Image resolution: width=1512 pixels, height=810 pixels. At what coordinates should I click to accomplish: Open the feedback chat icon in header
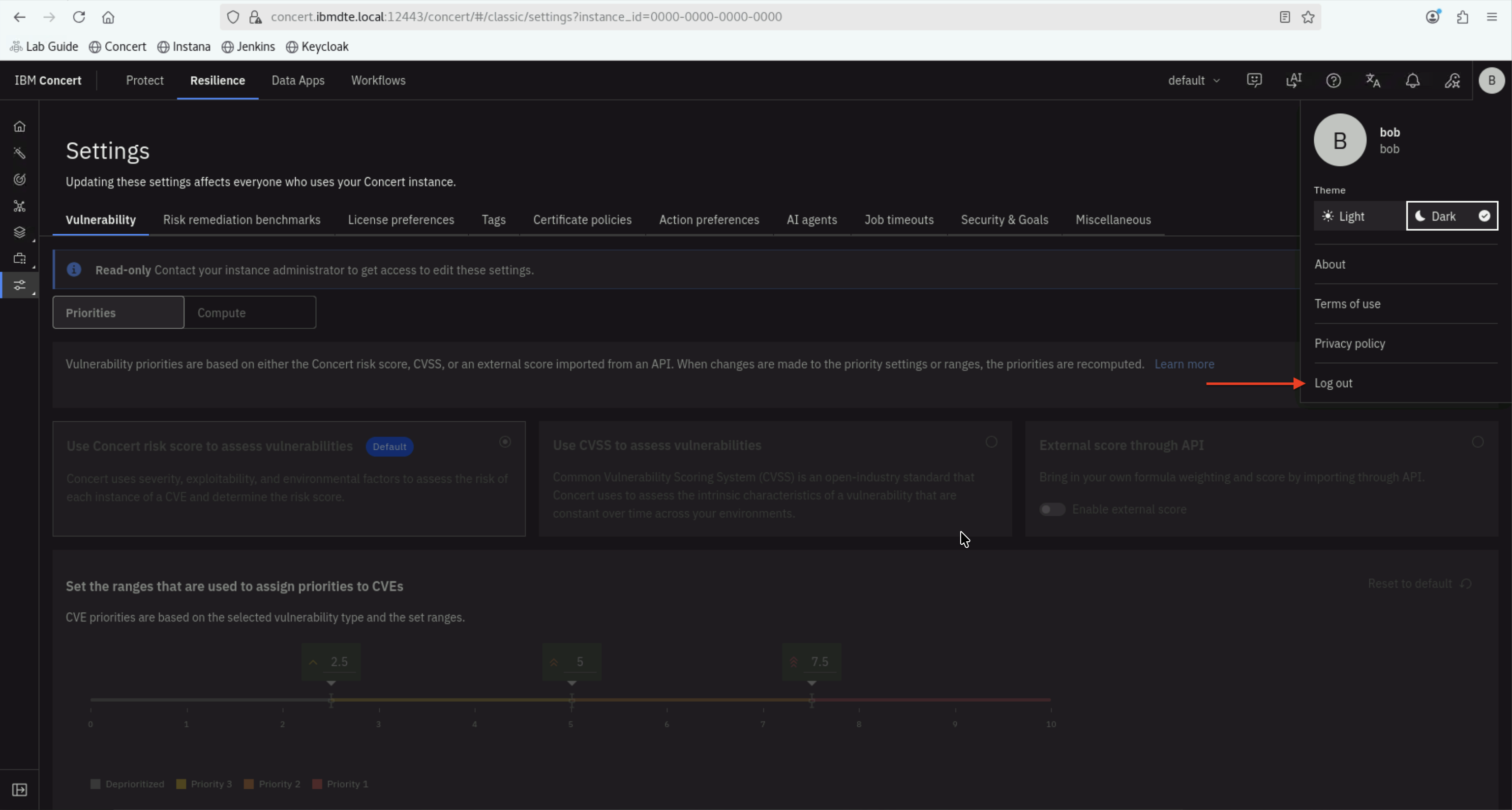[1254, 81]
